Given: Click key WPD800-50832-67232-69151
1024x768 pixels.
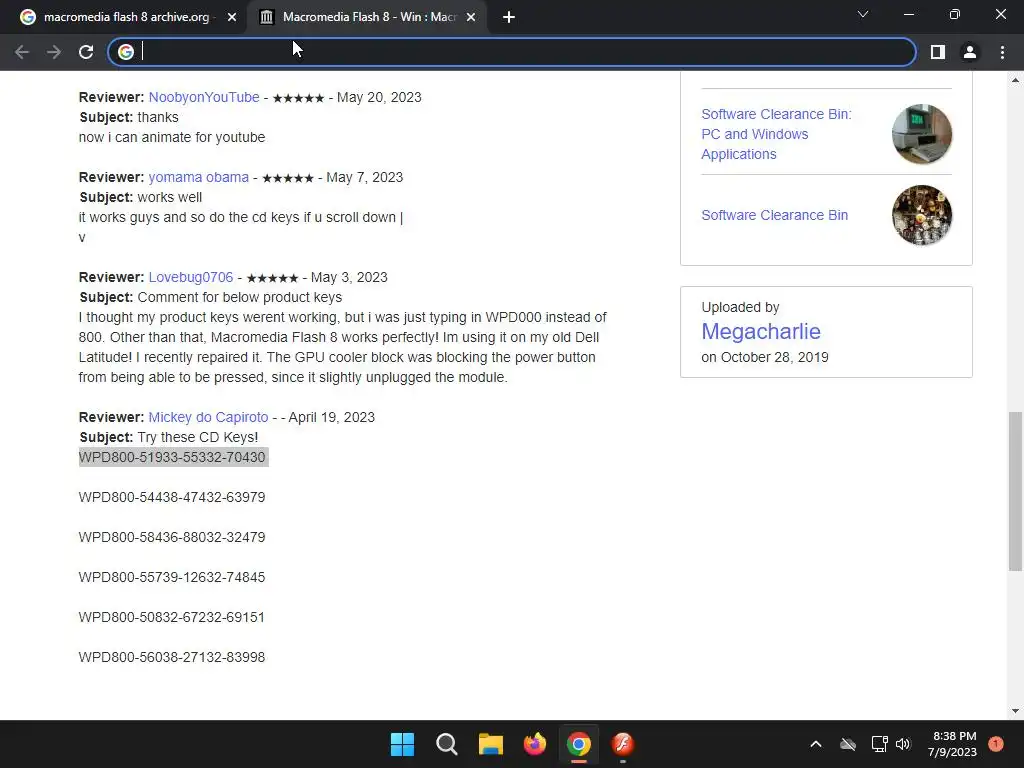Looking at the screenshot, I should pos(172,617).
